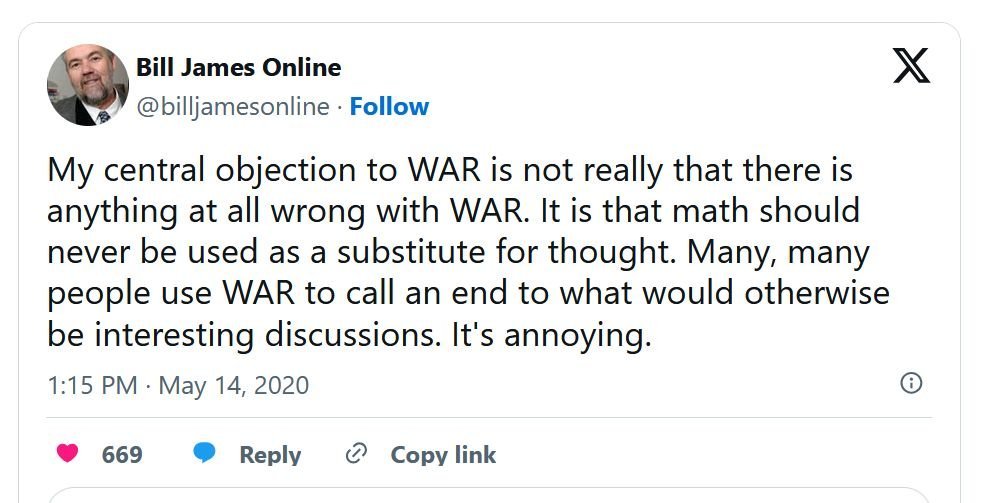Screen dimensions: 981x503
Task: Follow the Bill James Online account
Action: [389, 106]
